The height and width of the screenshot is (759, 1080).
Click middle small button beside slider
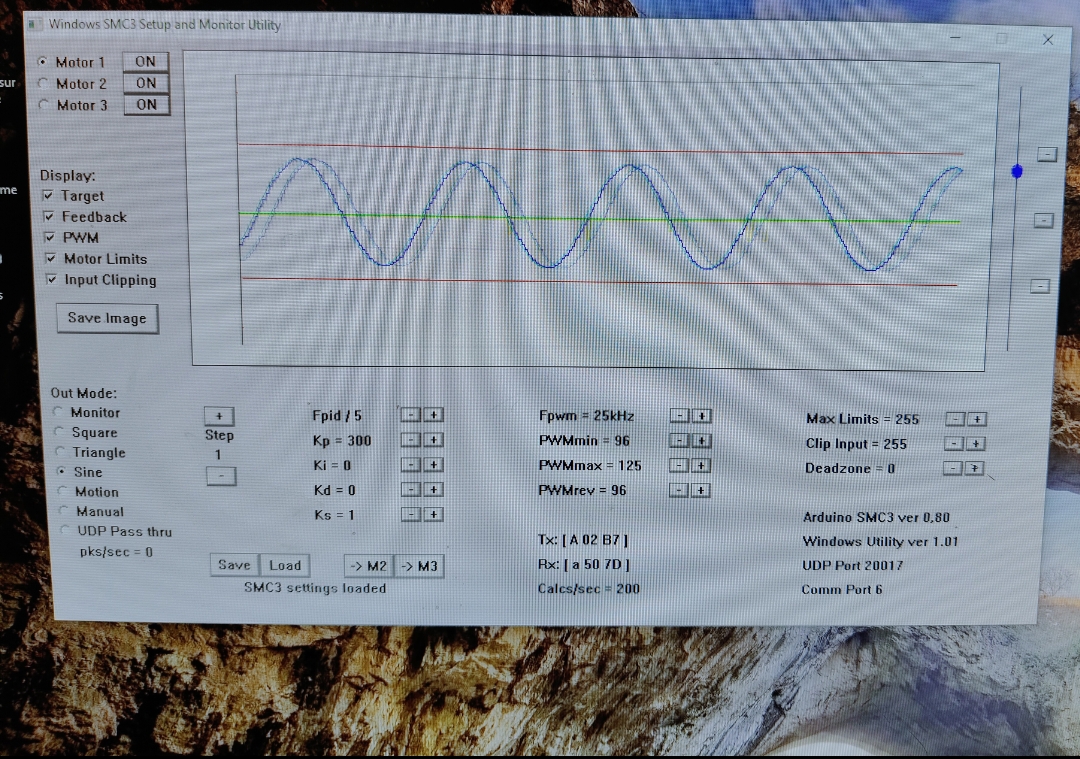tap(1043, 220)
